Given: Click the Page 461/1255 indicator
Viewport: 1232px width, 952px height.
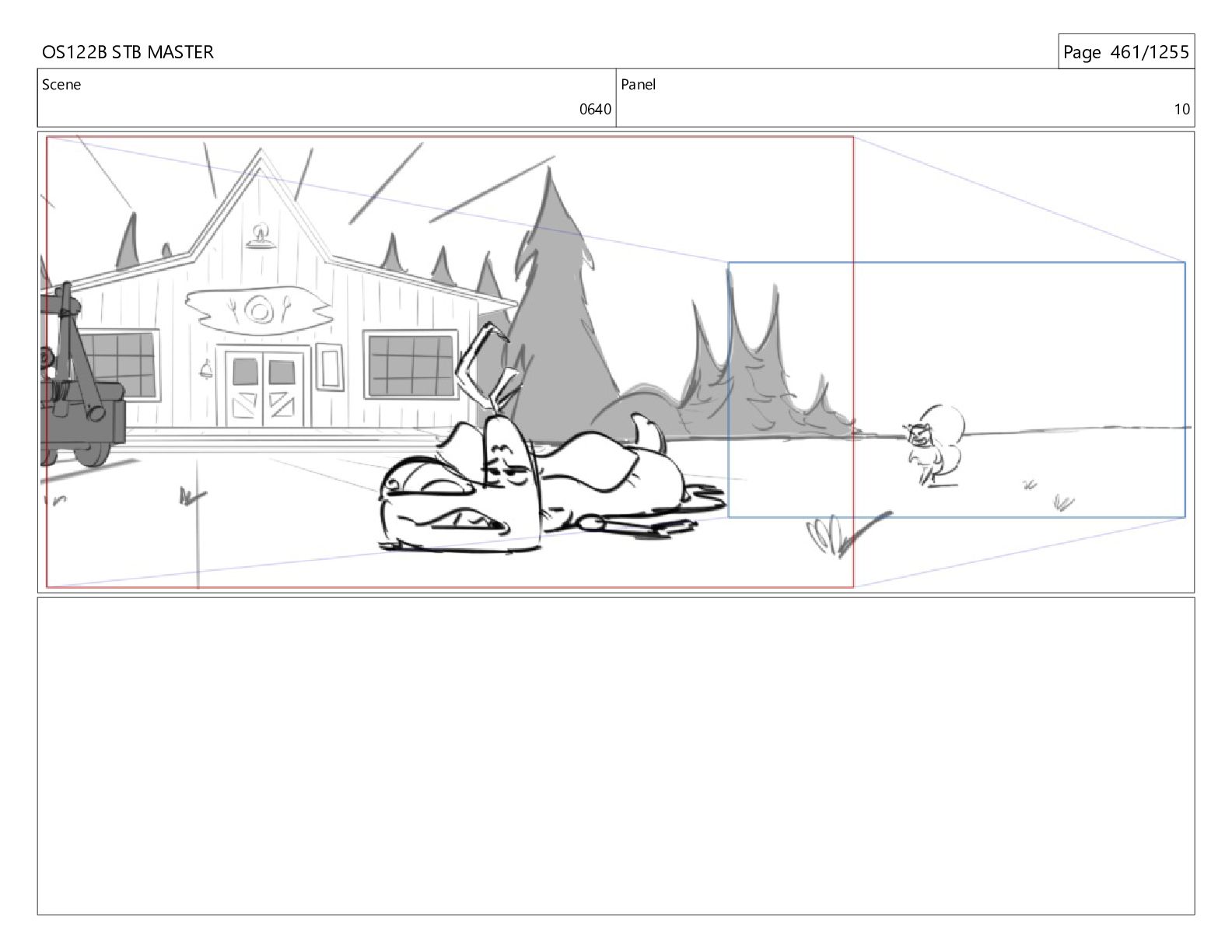Looking at the screenshot, I should tap(1125, 52).
